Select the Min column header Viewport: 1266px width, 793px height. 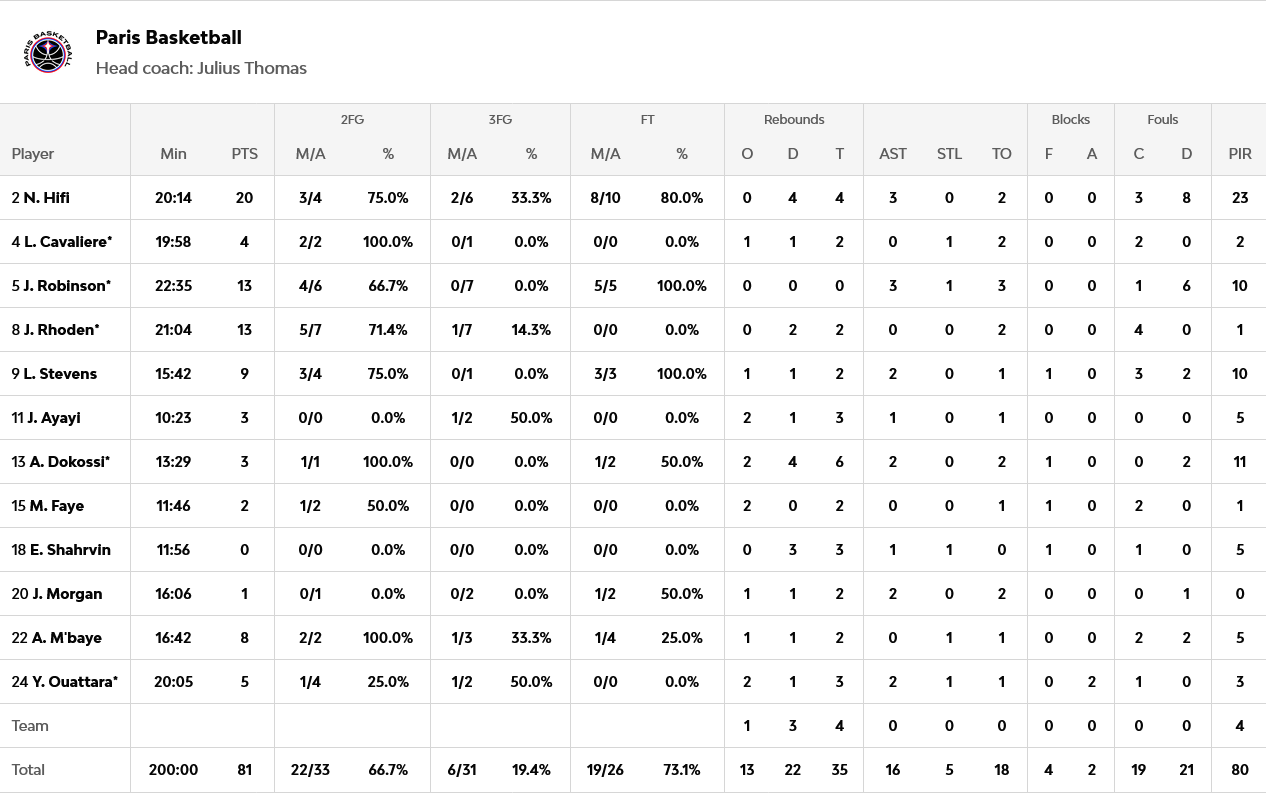[x=173, y=154]
